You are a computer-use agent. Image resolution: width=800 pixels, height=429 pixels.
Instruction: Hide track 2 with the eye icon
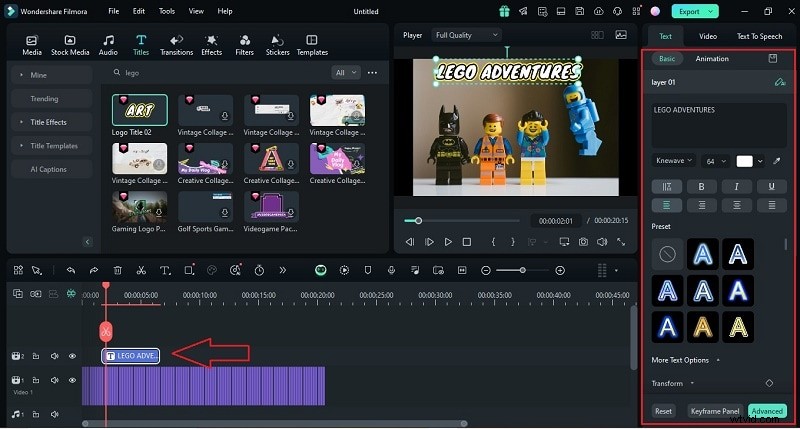tap(72, 356)
